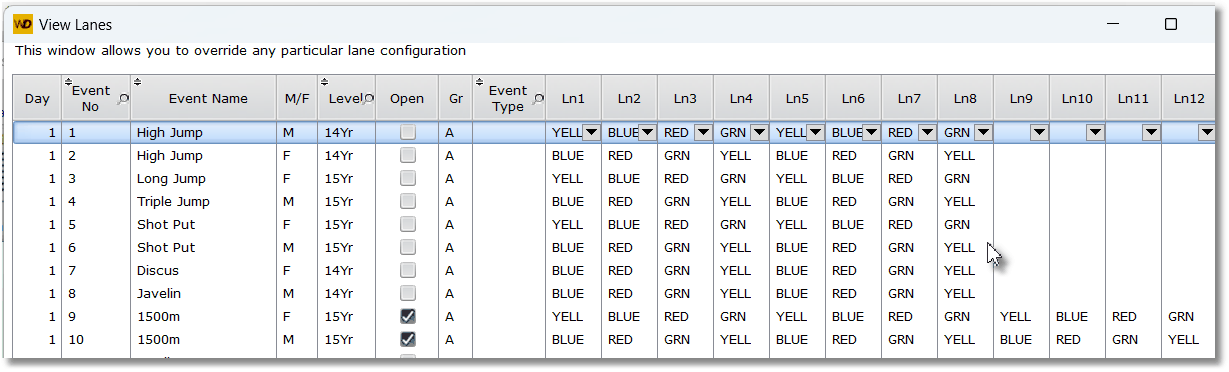
Task: Click the M/F column header
Action: [297, 98]
